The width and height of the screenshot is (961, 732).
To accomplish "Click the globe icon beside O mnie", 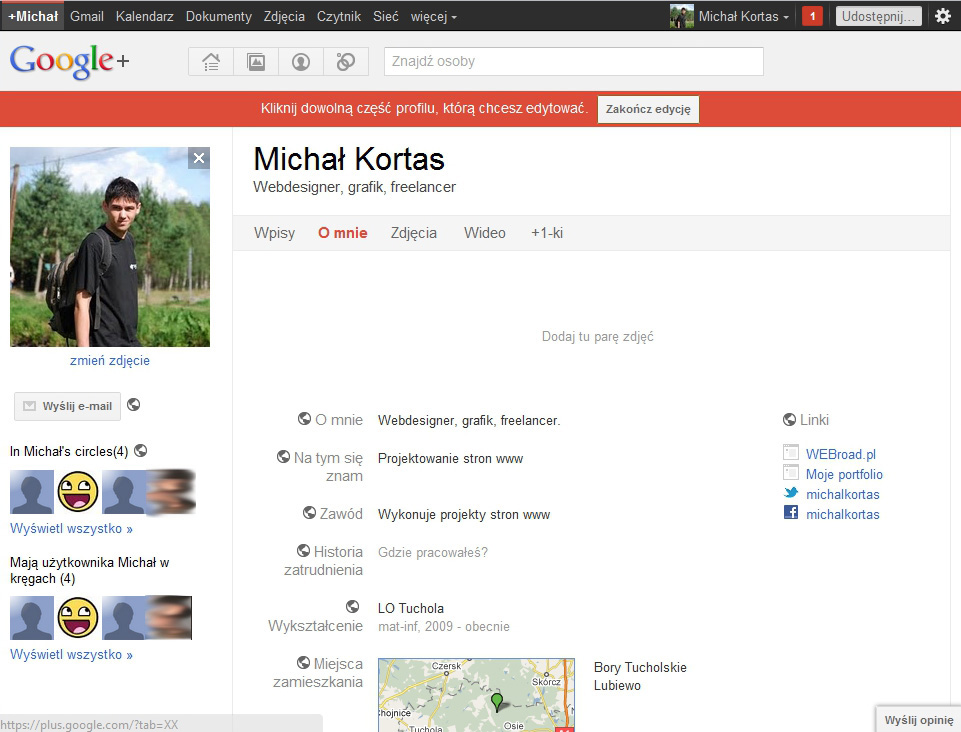I will click(x=304, y=419).
